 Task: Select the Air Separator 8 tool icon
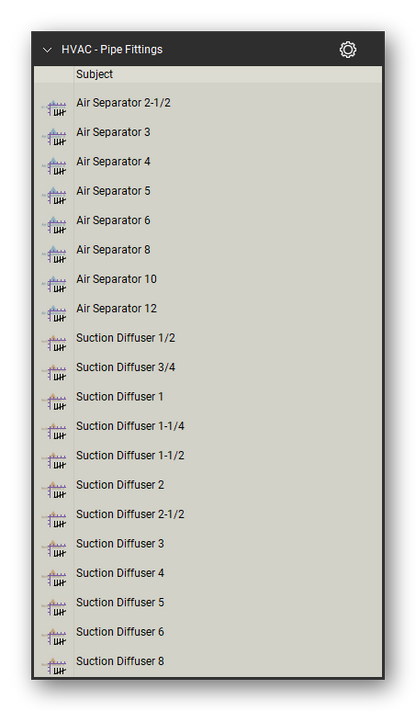click(x=54, y=255)
